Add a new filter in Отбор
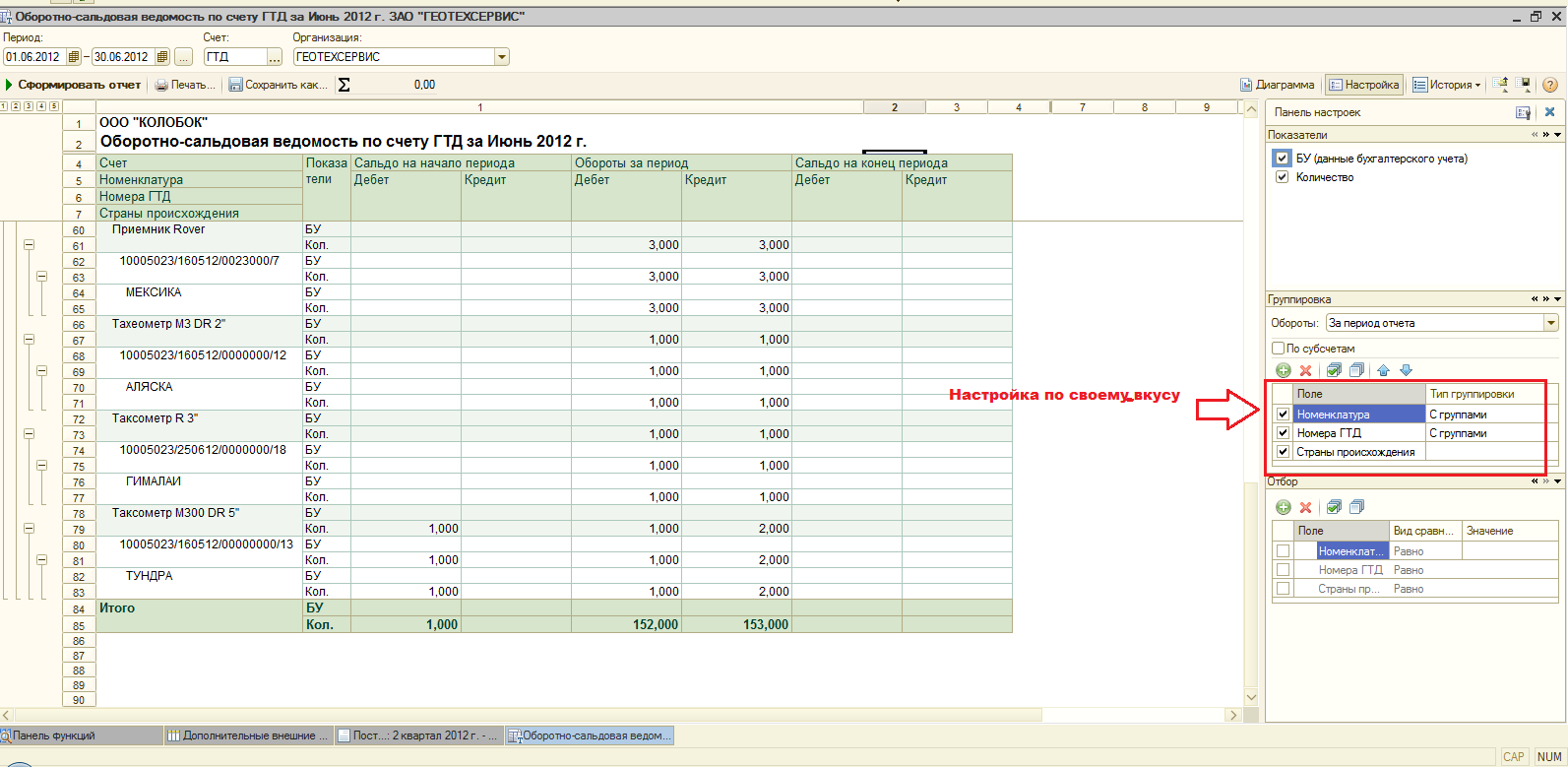 (x=1284, y=507)
